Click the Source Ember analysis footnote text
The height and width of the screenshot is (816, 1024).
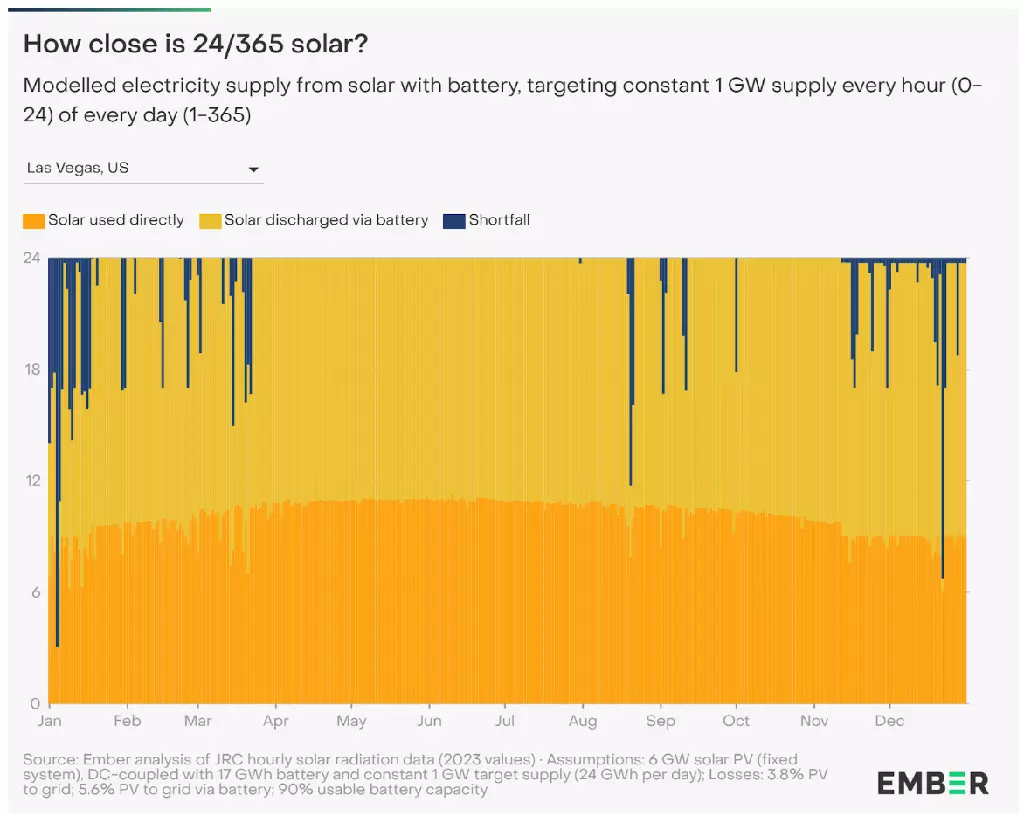pyautogui.click(x=425, y=774)
